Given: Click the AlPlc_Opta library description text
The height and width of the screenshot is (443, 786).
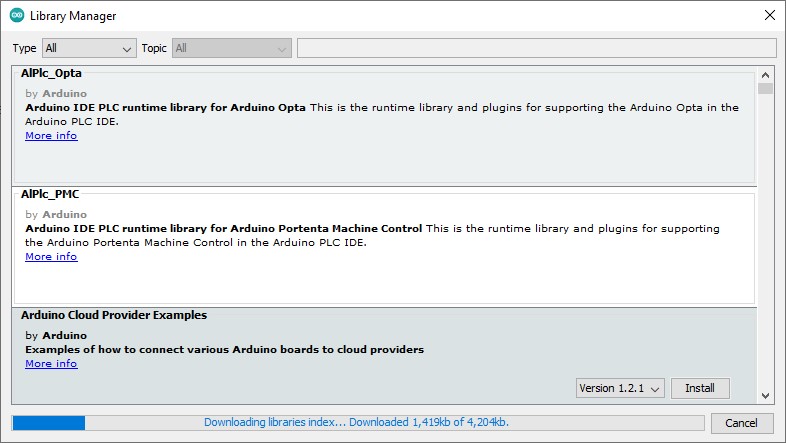Looking at the screenshot, I should point(382,114).
